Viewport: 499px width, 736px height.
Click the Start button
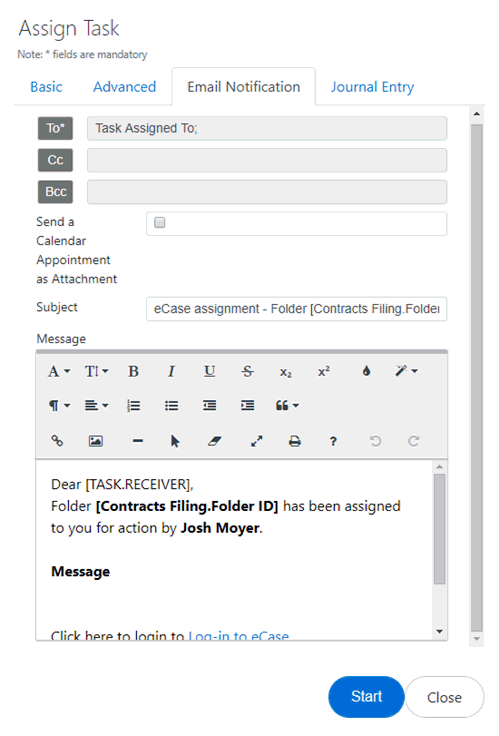click(366, 697)
